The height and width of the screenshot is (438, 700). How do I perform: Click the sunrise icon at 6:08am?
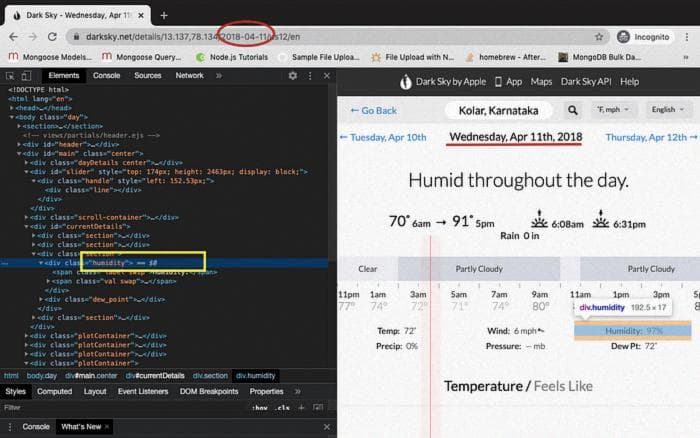pyautogui.click(x=539, y=219)
